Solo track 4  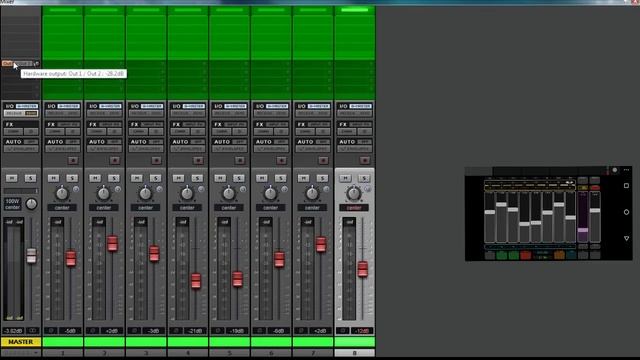(197, 178)
